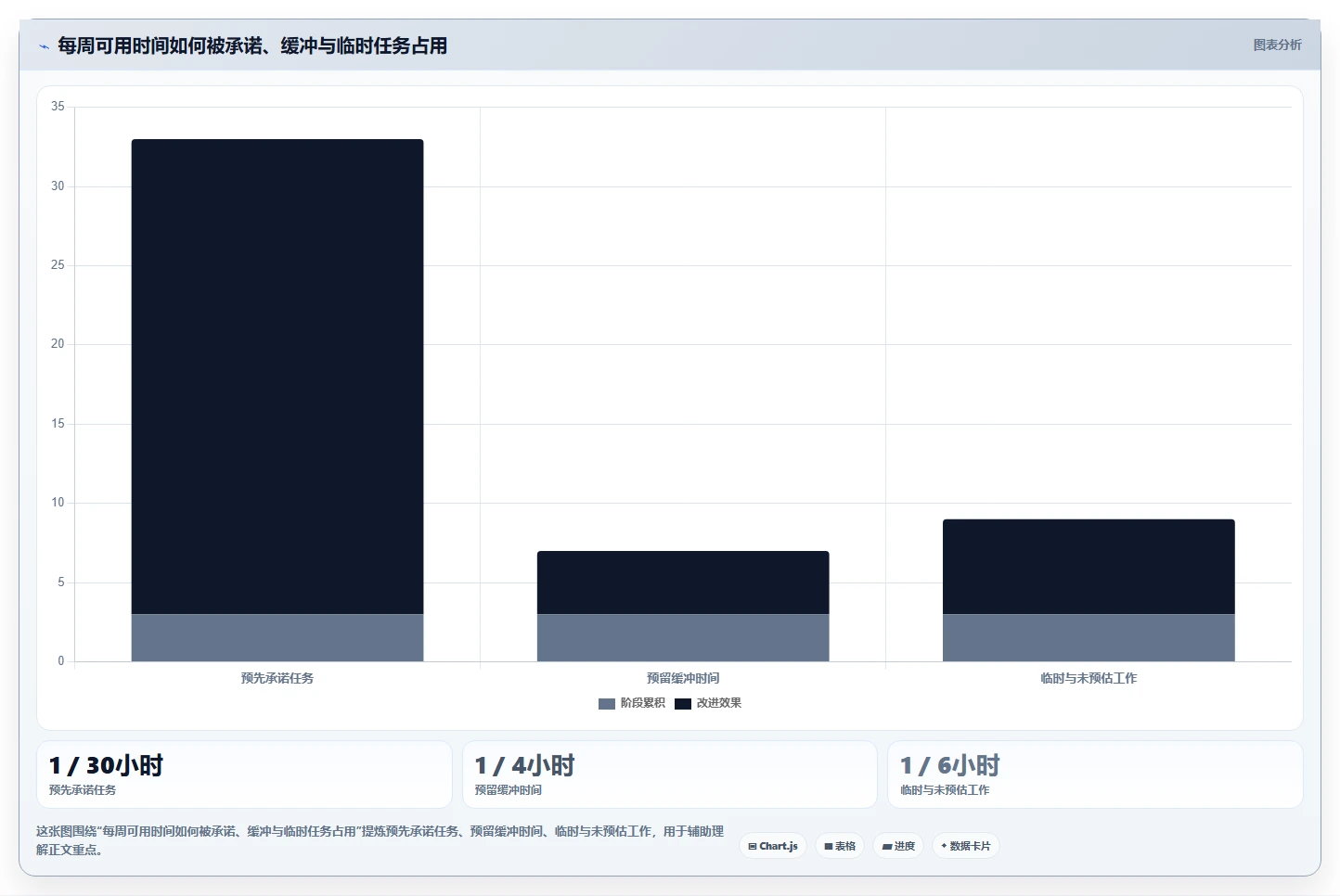The height and width of the screenshot is (896, 1340).
Task: Click the 预留缓冲时间 x-axis label
Action: [683, 678]
